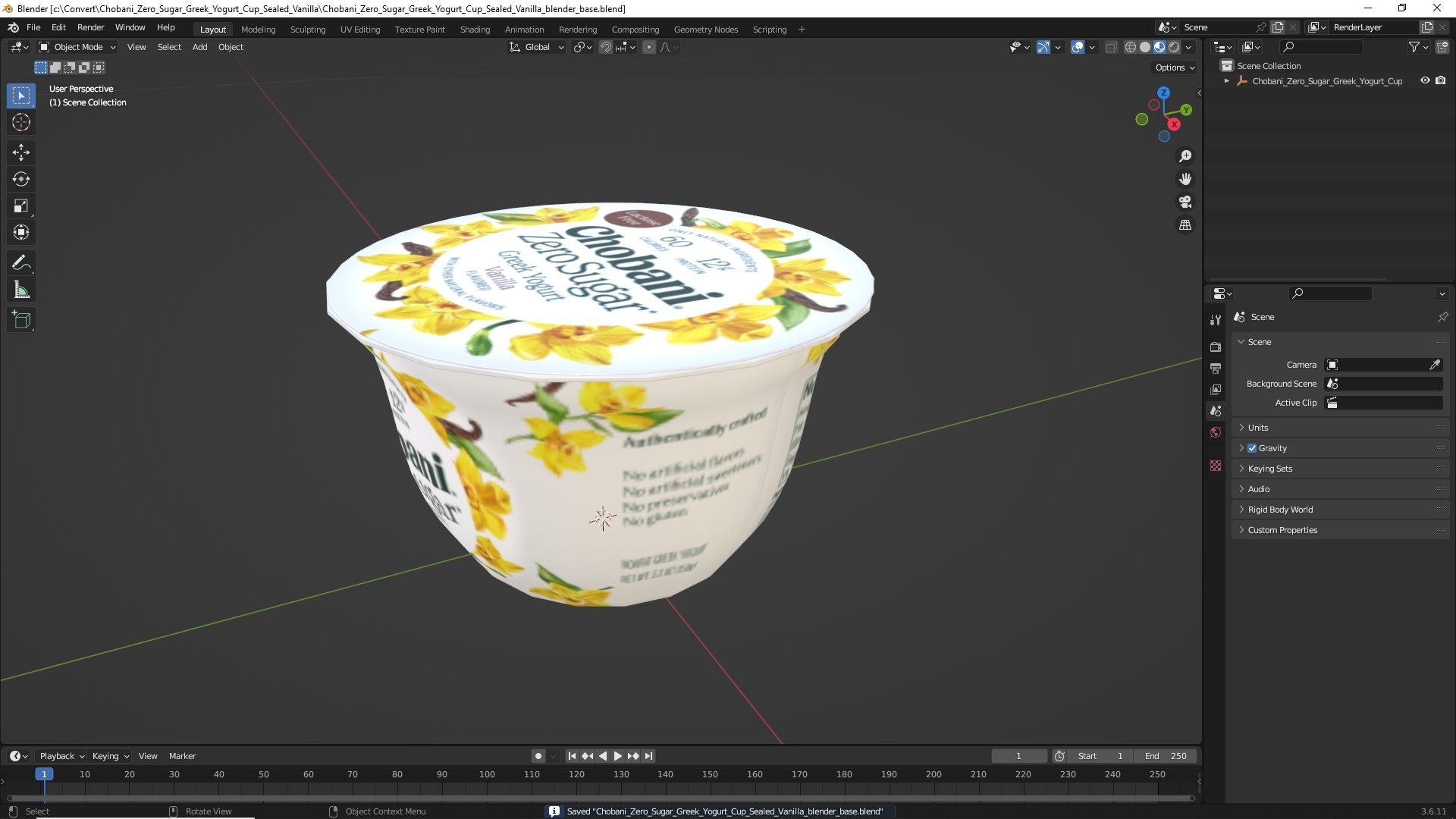Click the properties search field

(x=1331, y=293)
